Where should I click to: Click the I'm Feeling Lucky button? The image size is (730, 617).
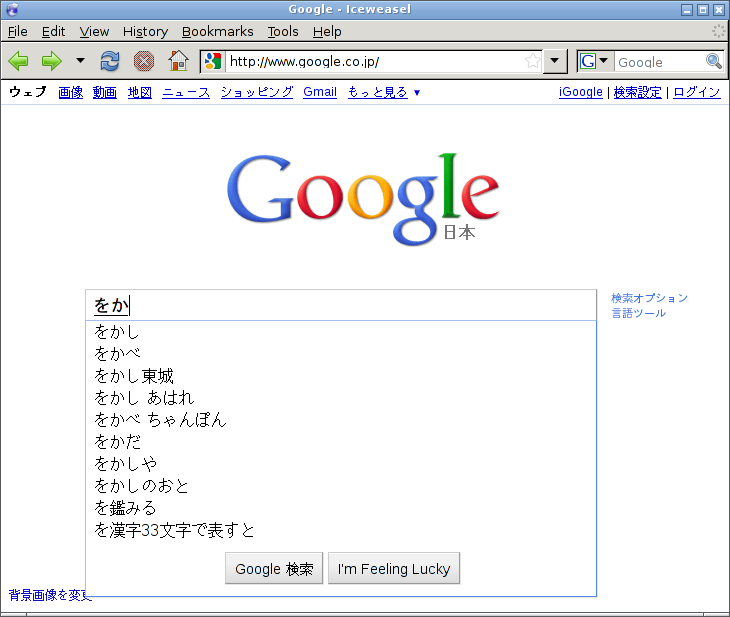(x=394, y=568)
